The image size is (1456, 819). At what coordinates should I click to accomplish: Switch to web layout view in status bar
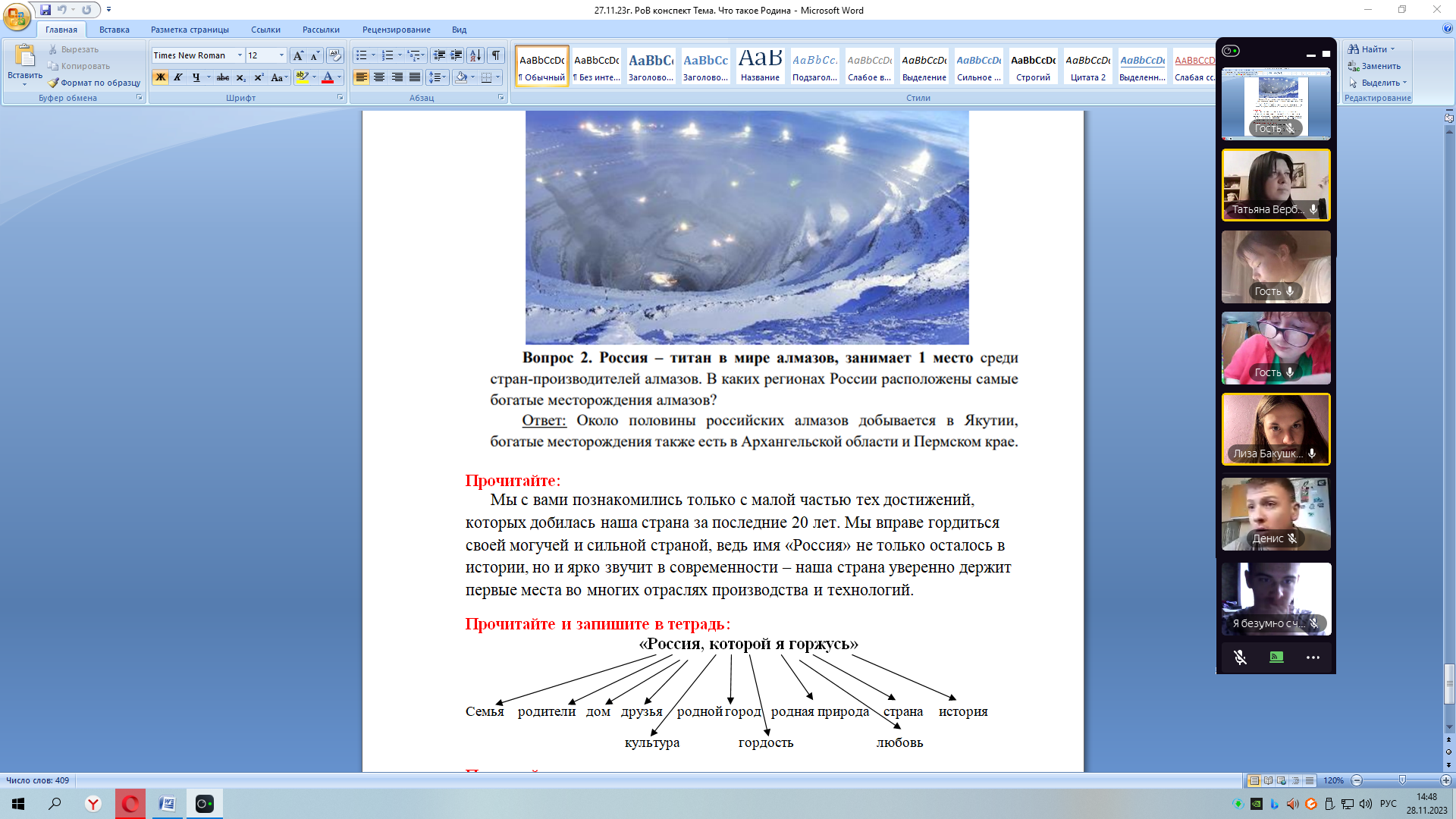(1282, 780)
